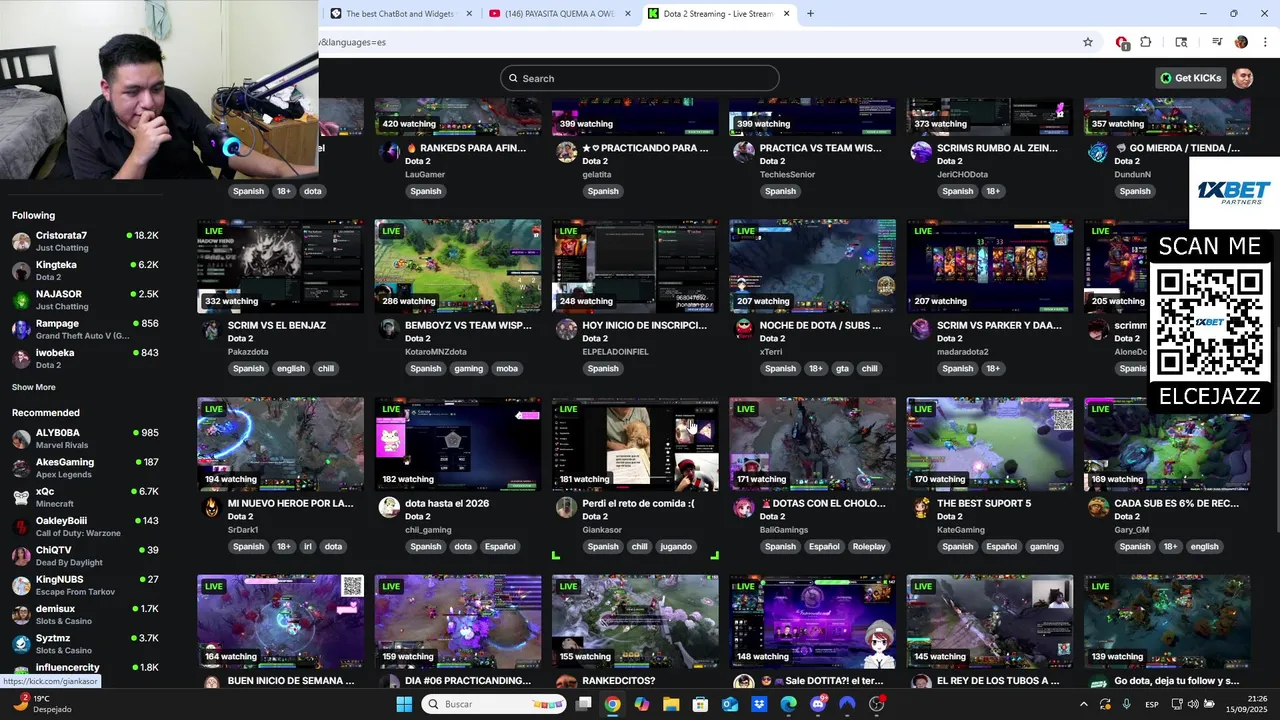Open Discord from the taskbar
The image size is (1280, 720).
(818, 704)
